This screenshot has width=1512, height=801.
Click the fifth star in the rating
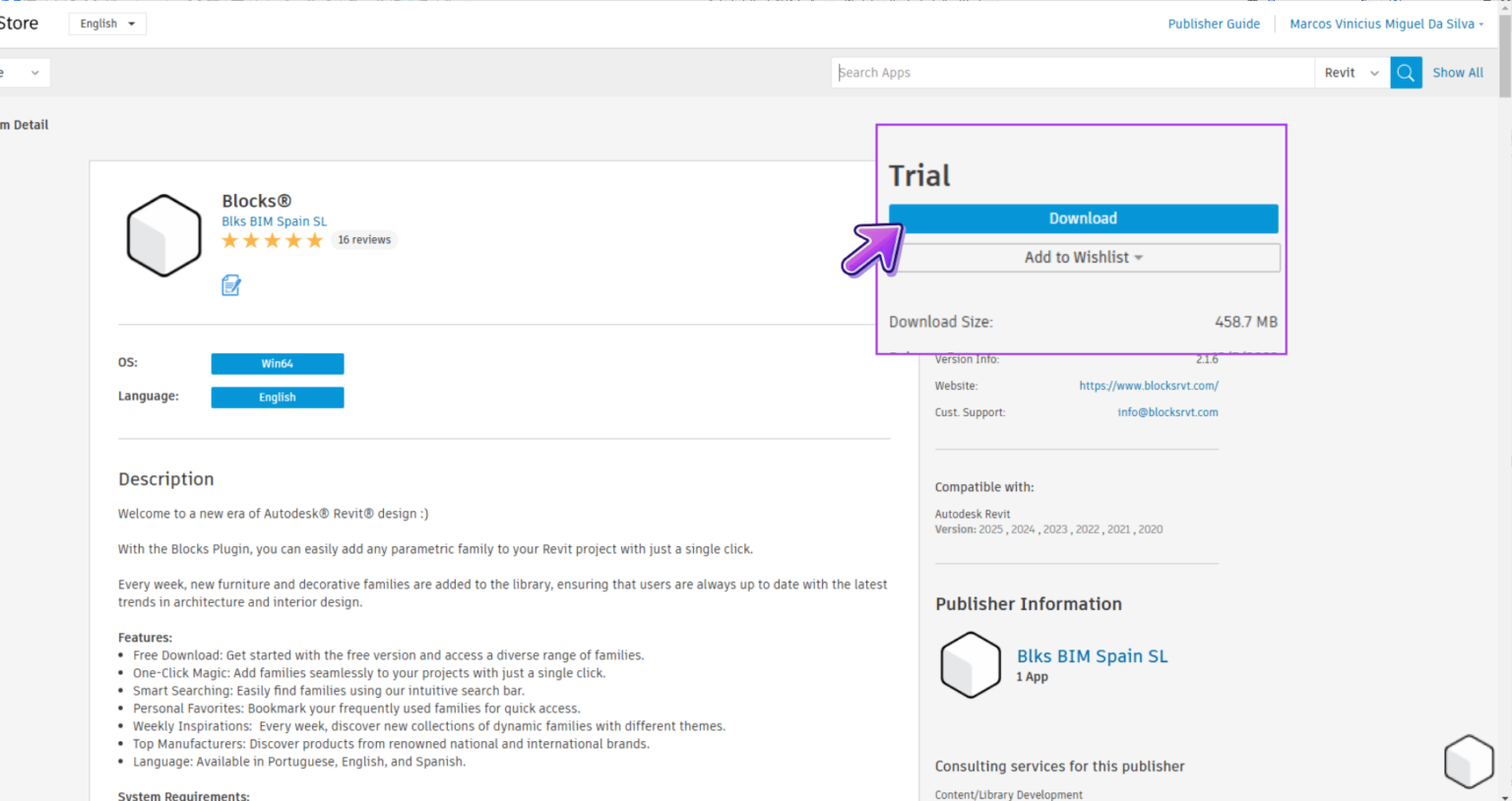[314, 239]
